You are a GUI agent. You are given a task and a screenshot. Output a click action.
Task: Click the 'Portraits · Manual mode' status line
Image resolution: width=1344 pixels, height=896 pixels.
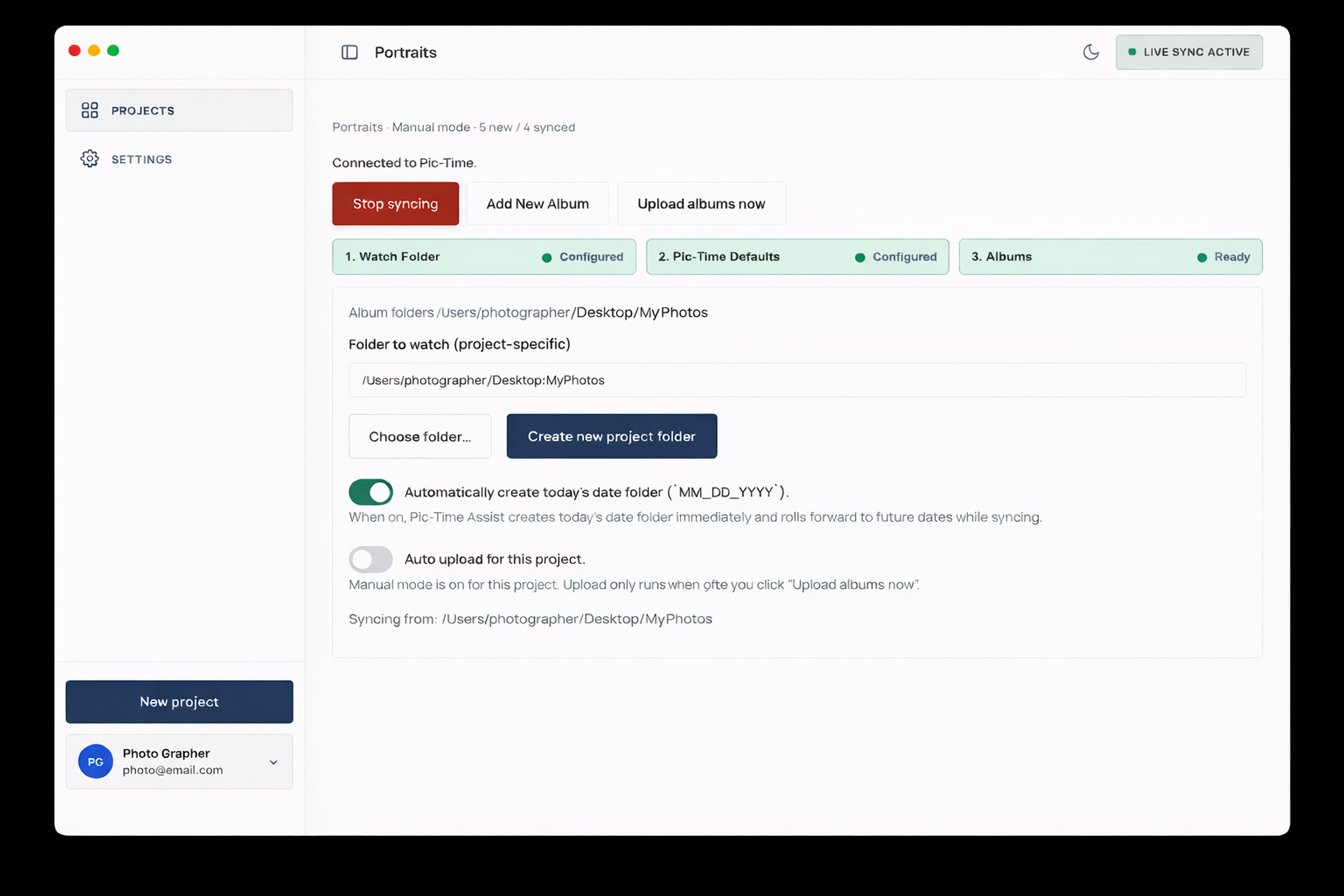(x=454, y=127)
